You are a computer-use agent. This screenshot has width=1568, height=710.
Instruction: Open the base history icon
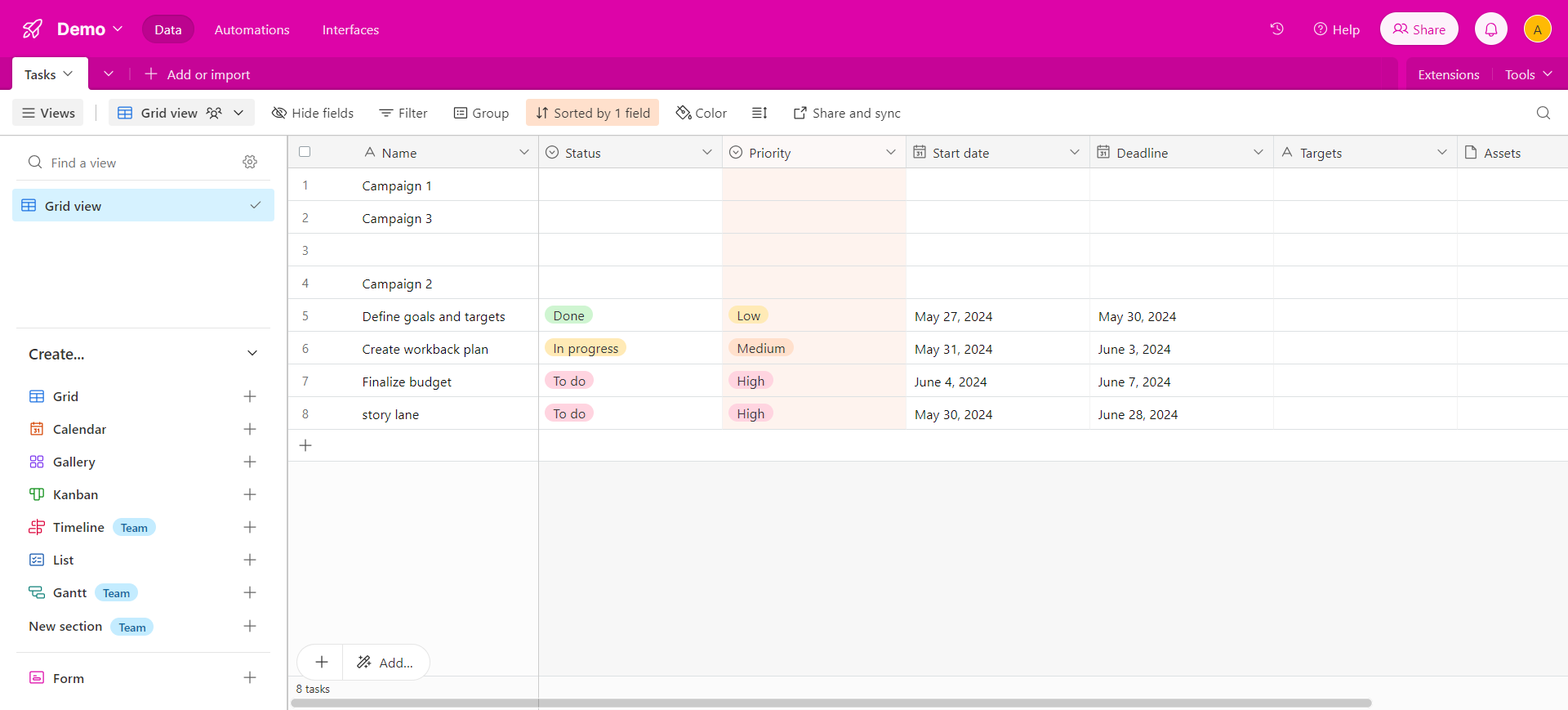click(x=1277, y=29)
